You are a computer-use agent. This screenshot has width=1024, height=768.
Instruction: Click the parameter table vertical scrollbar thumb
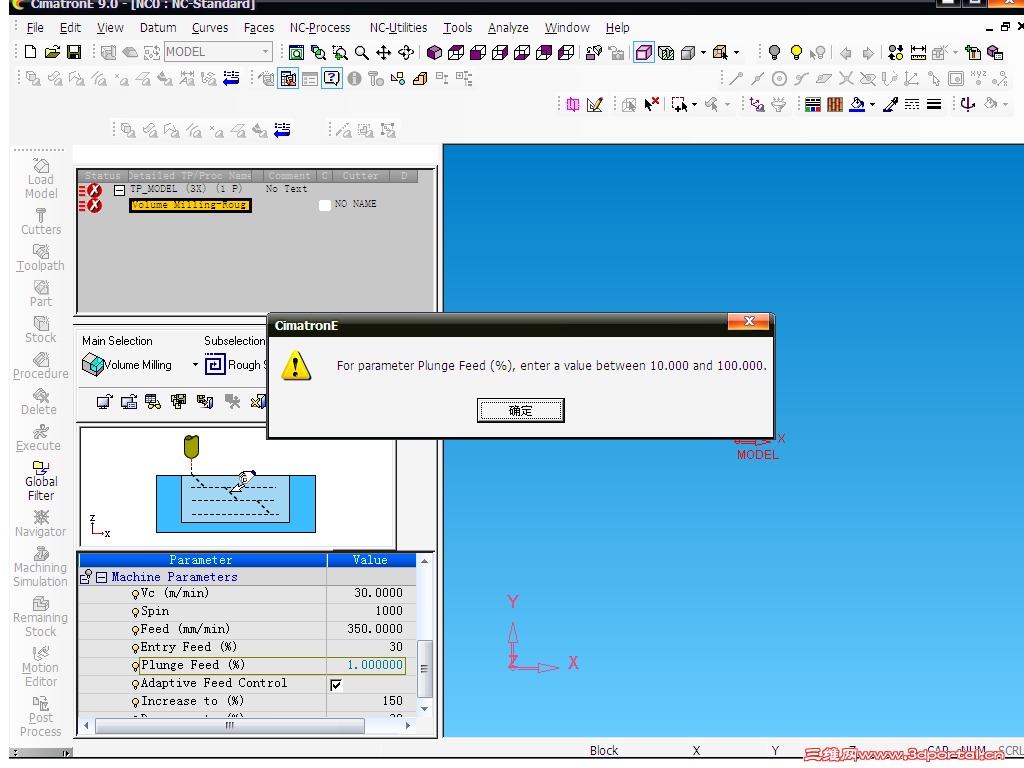[x=424, y=669]
